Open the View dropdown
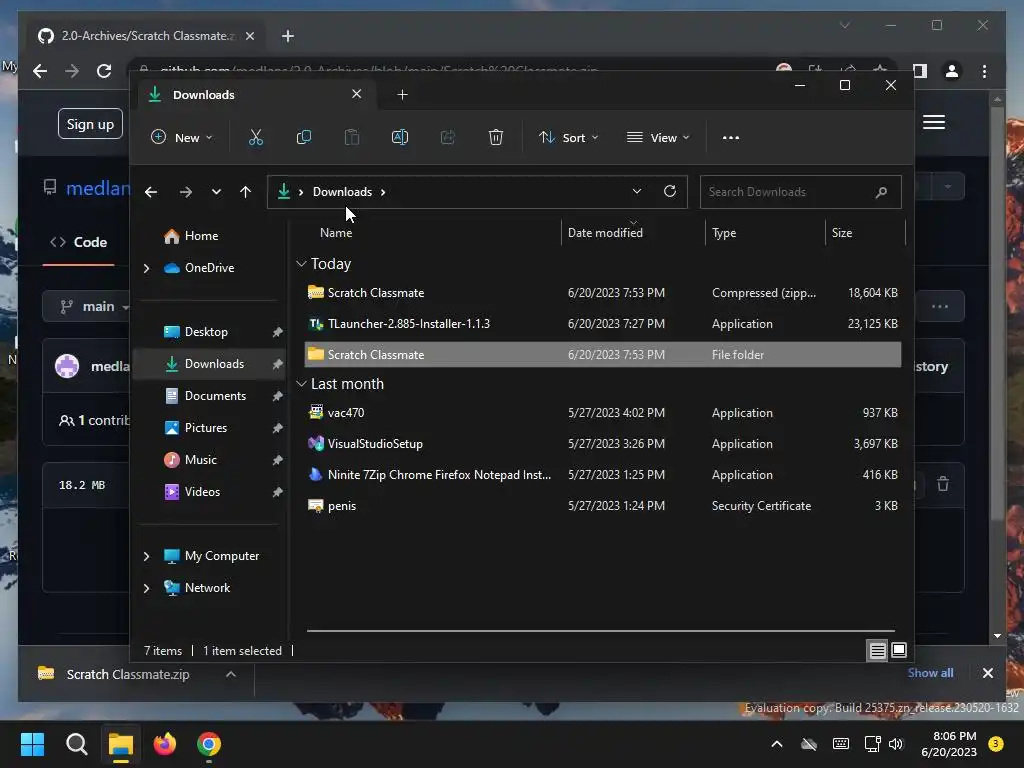Viewport: 1024px width, 768px height. click(x=658, y=138)
